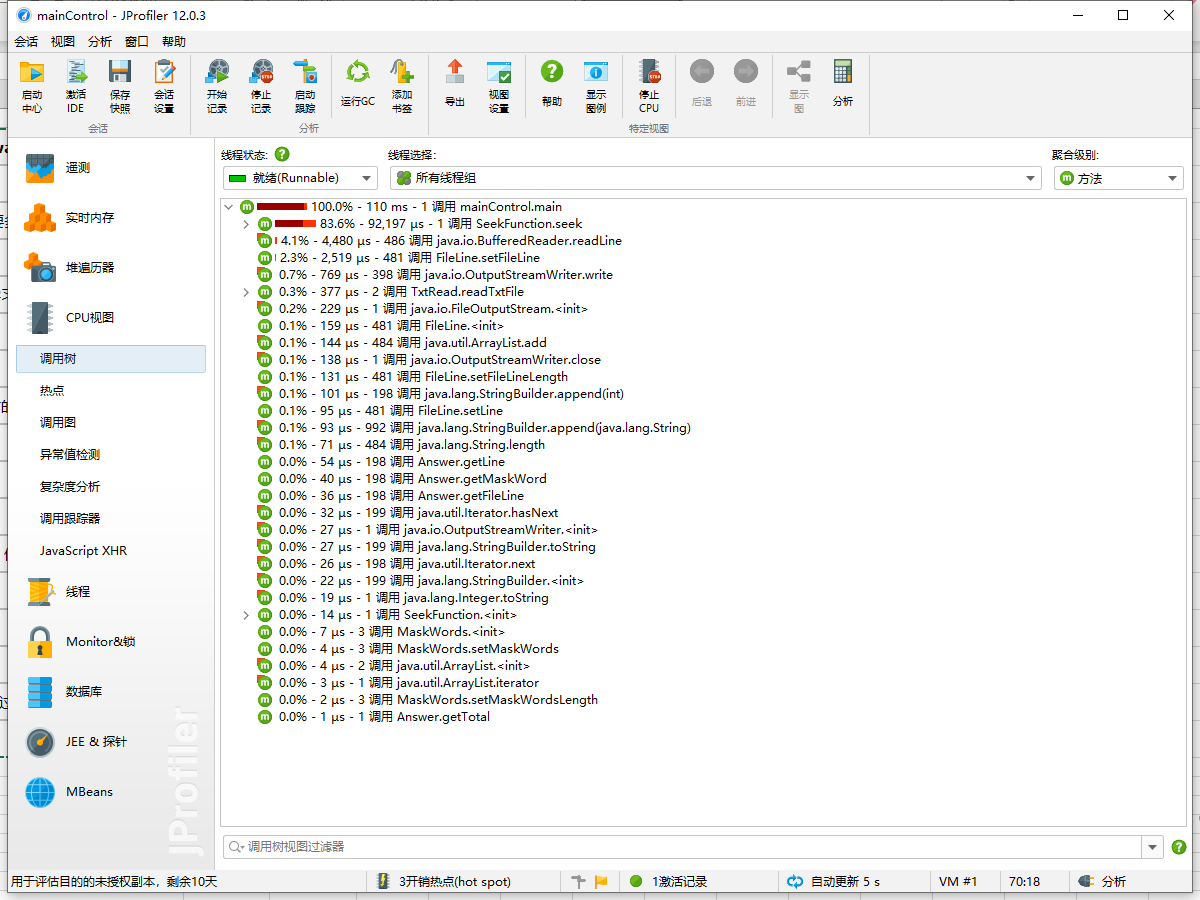Click the green help icon beside filter box
The height and width of the screenshot is (900, 1200).
1178,847
